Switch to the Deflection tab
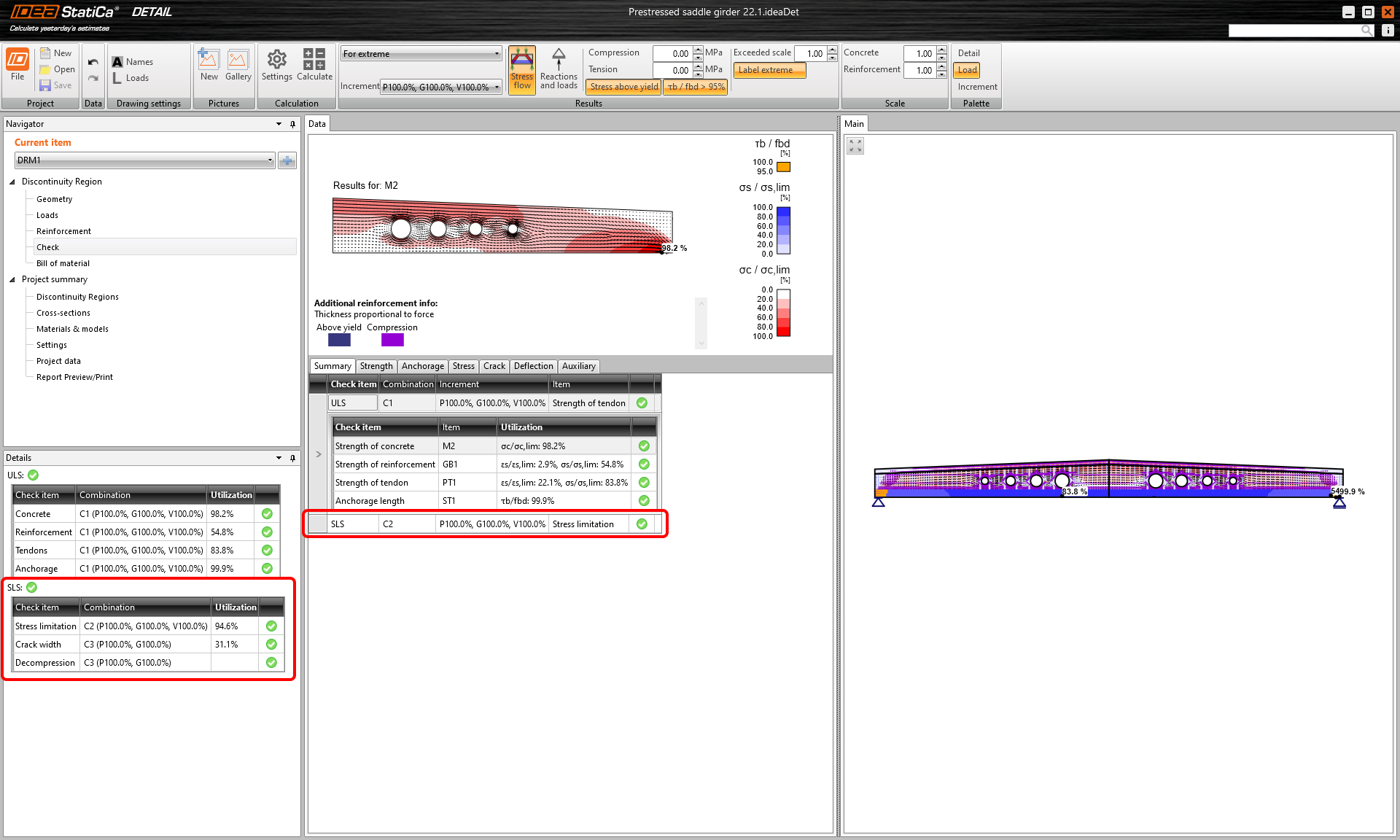The width and height of the screenshot is (1400, 840). coord(533,366)
